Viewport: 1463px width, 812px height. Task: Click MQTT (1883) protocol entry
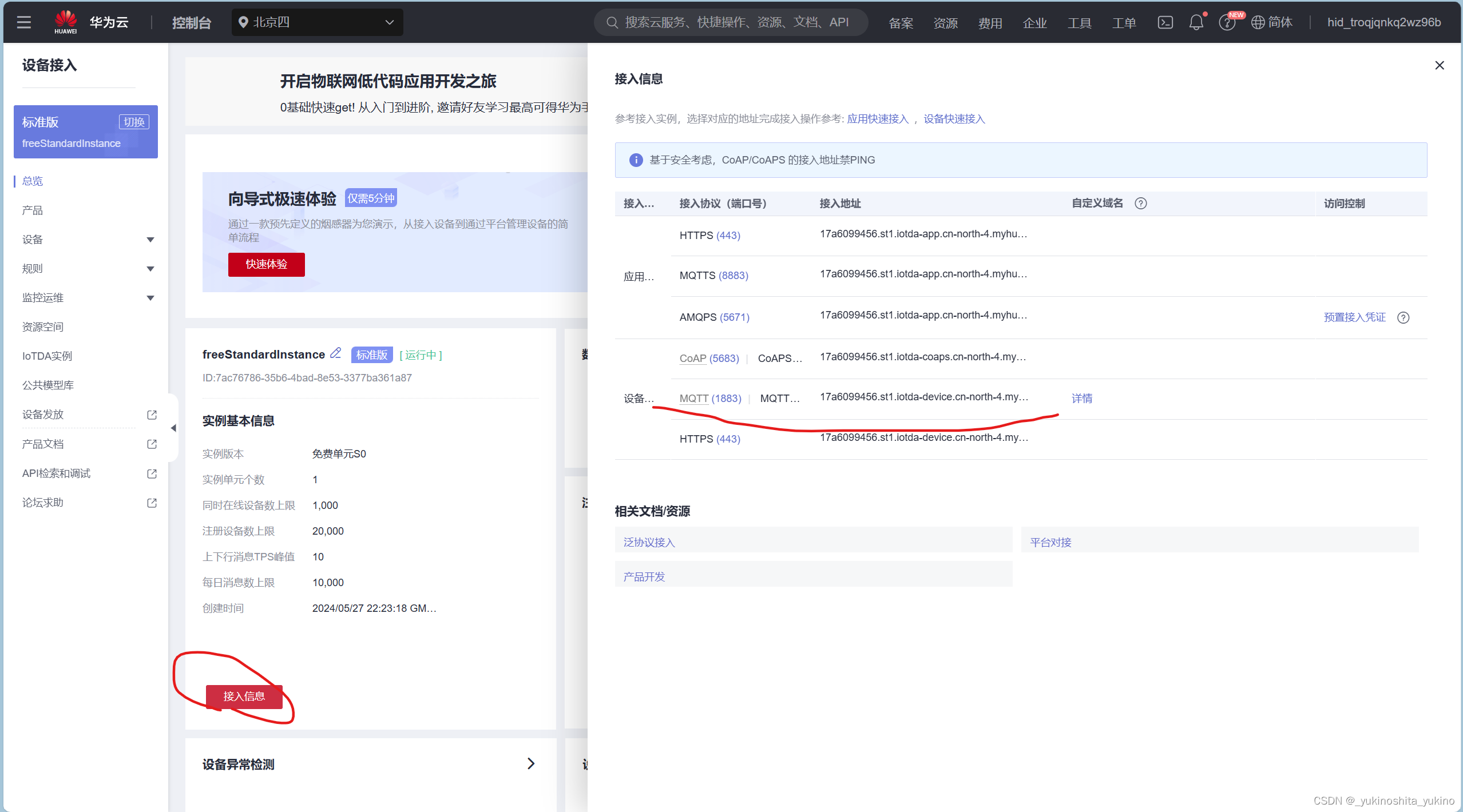tap(710, 399)
